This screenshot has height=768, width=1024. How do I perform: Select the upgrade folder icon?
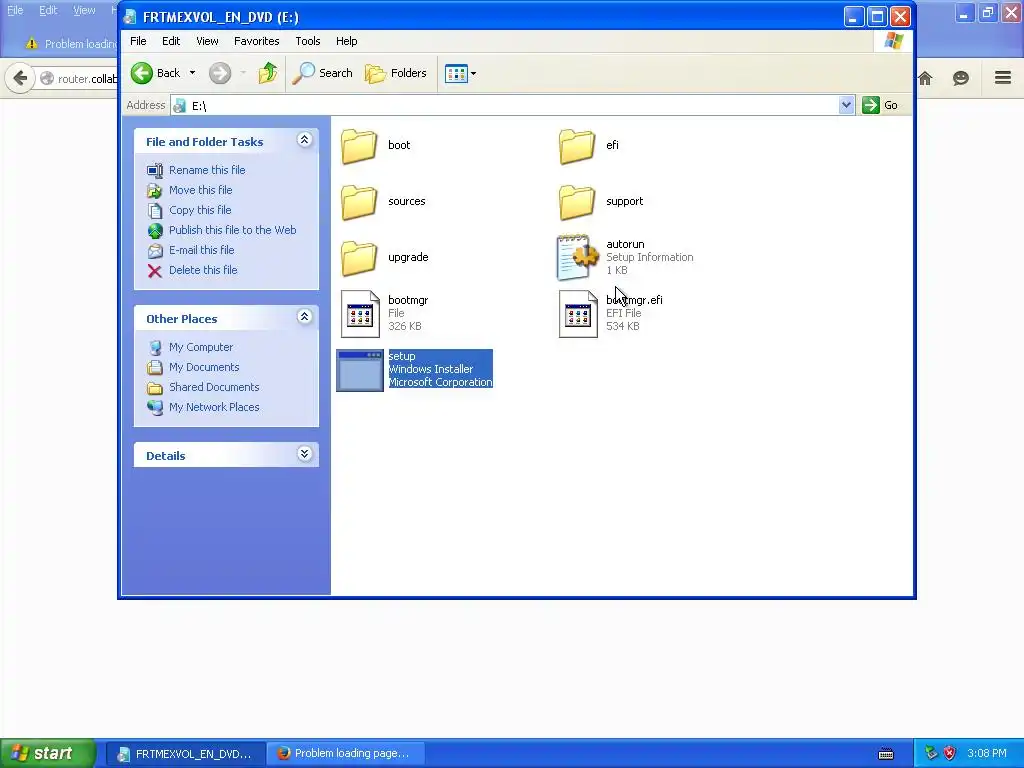pos(359,257)
